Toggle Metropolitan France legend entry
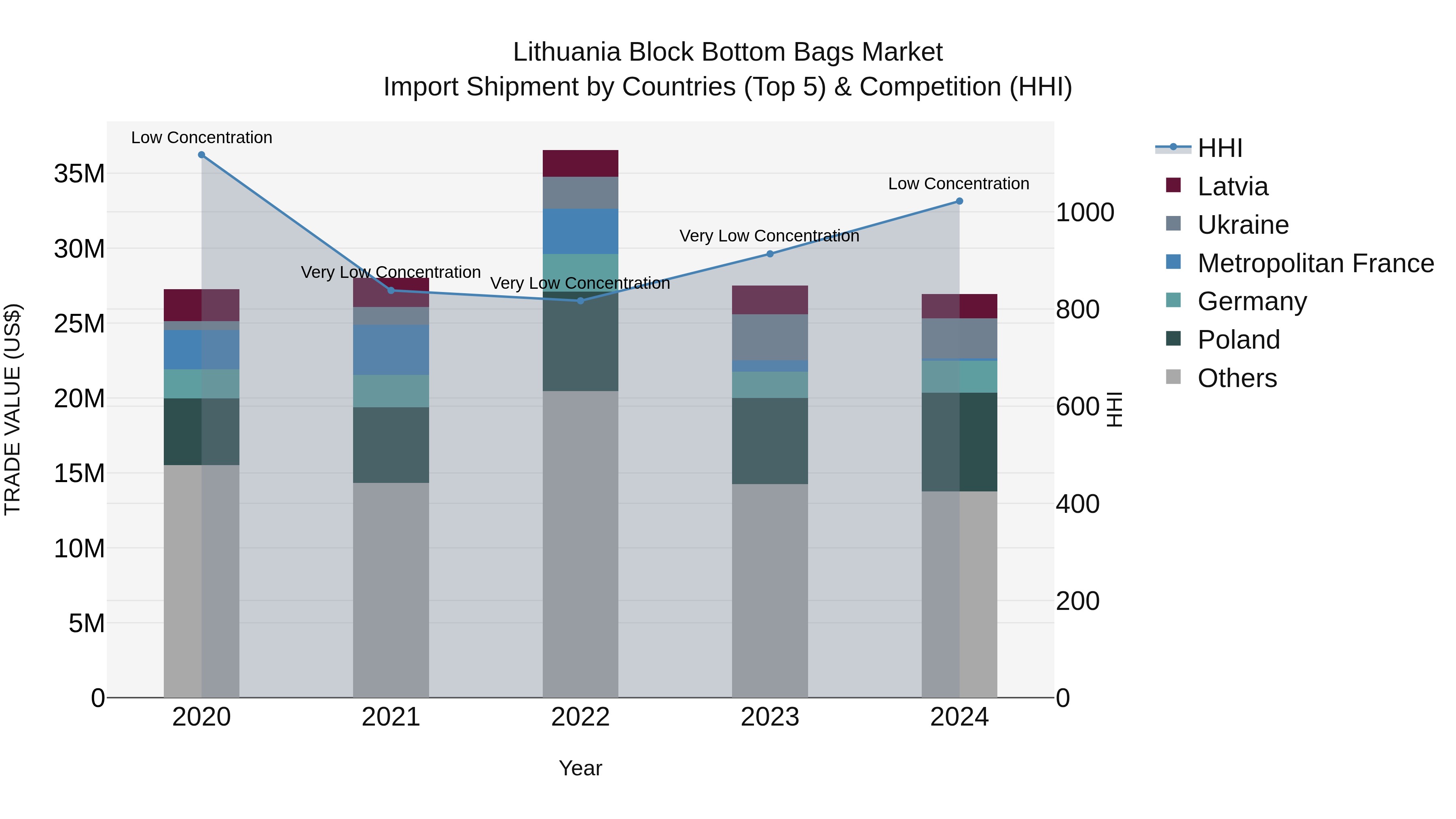Image resolution: width=1456 pixels, height=819 pixels. coord(1299,263)
